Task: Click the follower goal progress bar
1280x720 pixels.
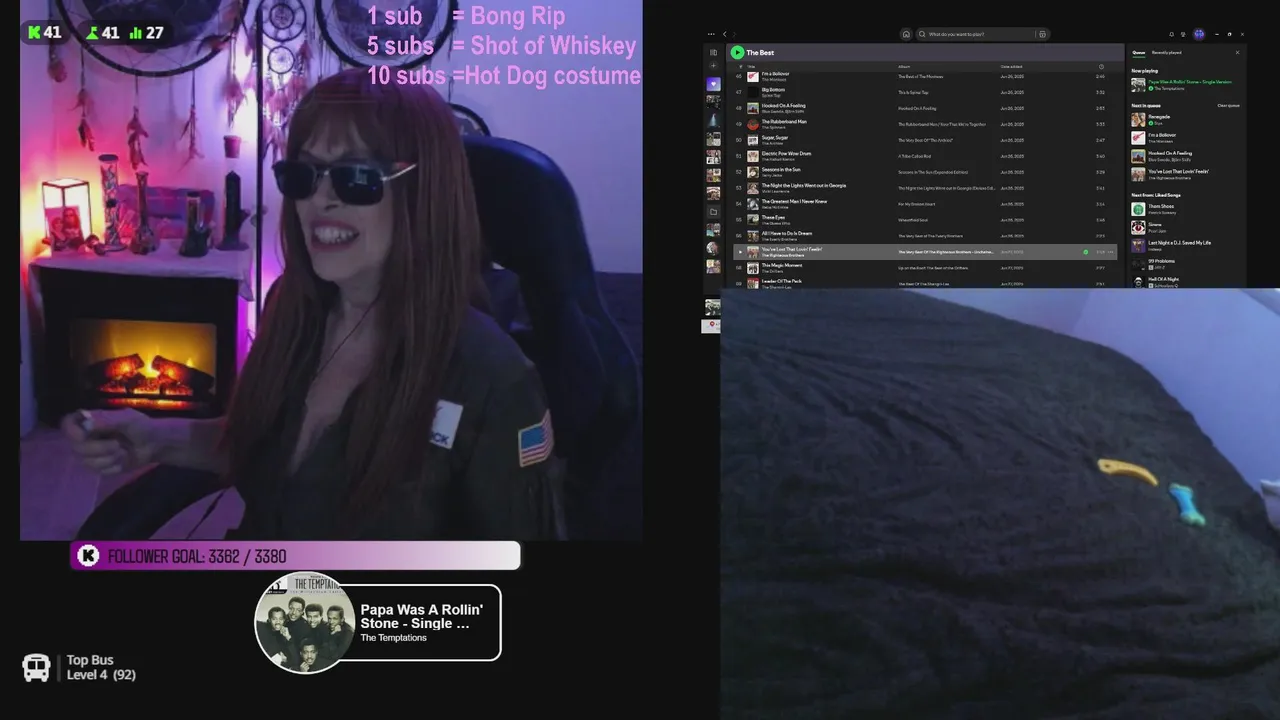Action: 295,556
